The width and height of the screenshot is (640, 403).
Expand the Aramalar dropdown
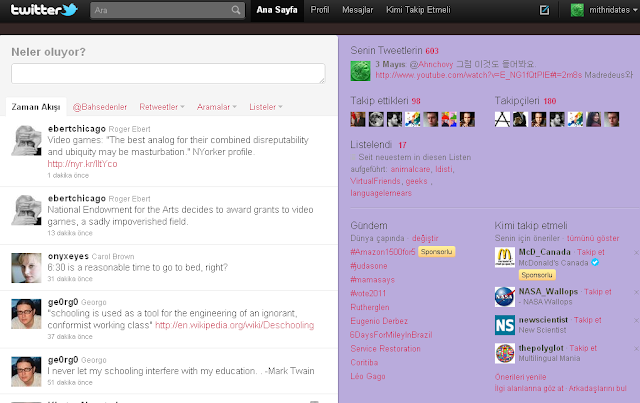[x=216, y=107]
